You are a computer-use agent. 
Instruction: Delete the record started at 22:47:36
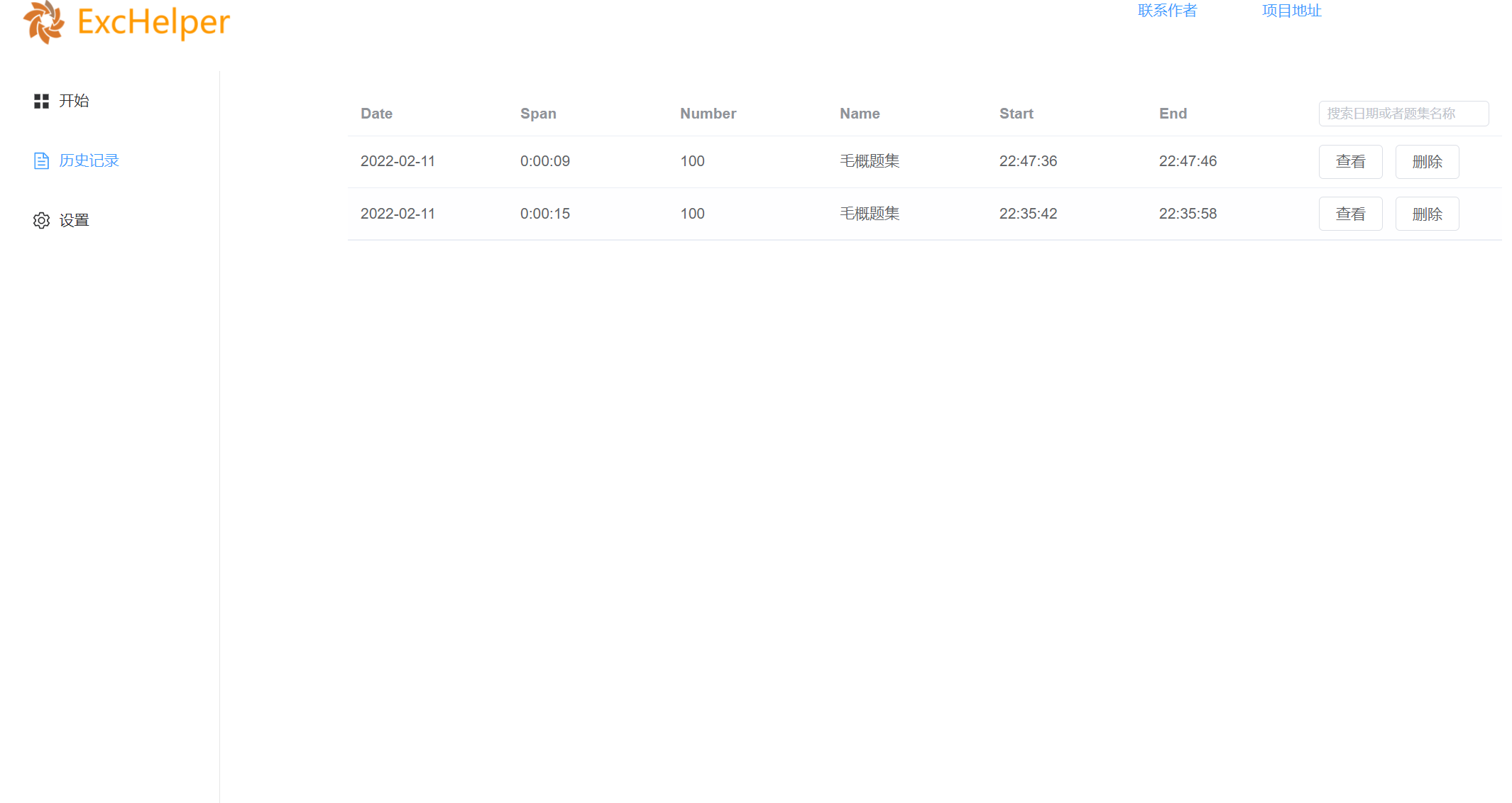pyautogui.click(x=1427, y=162)
